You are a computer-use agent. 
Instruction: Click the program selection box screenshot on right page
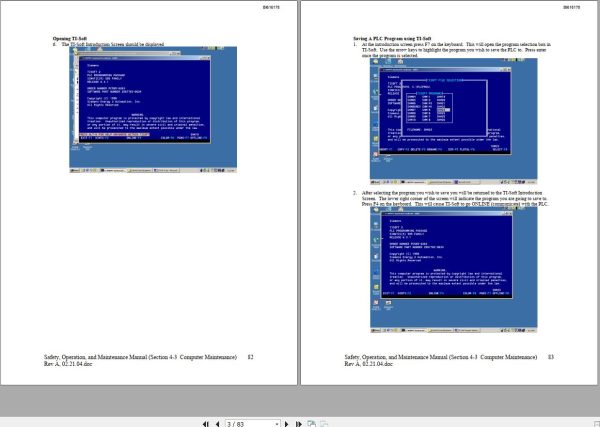tap(453, 121)
